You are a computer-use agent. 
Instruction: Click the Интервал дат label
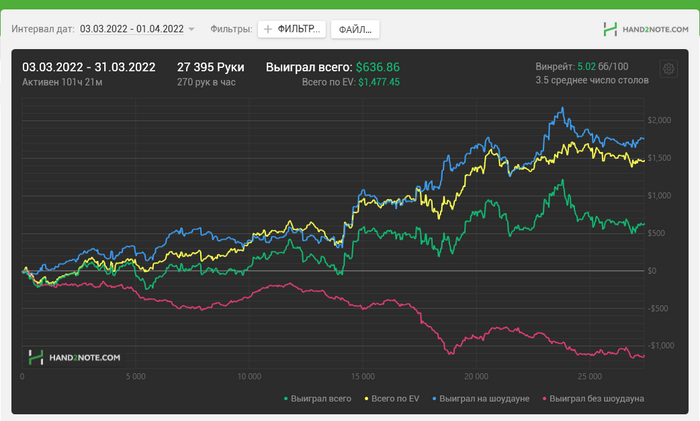(x=43, y=29)
